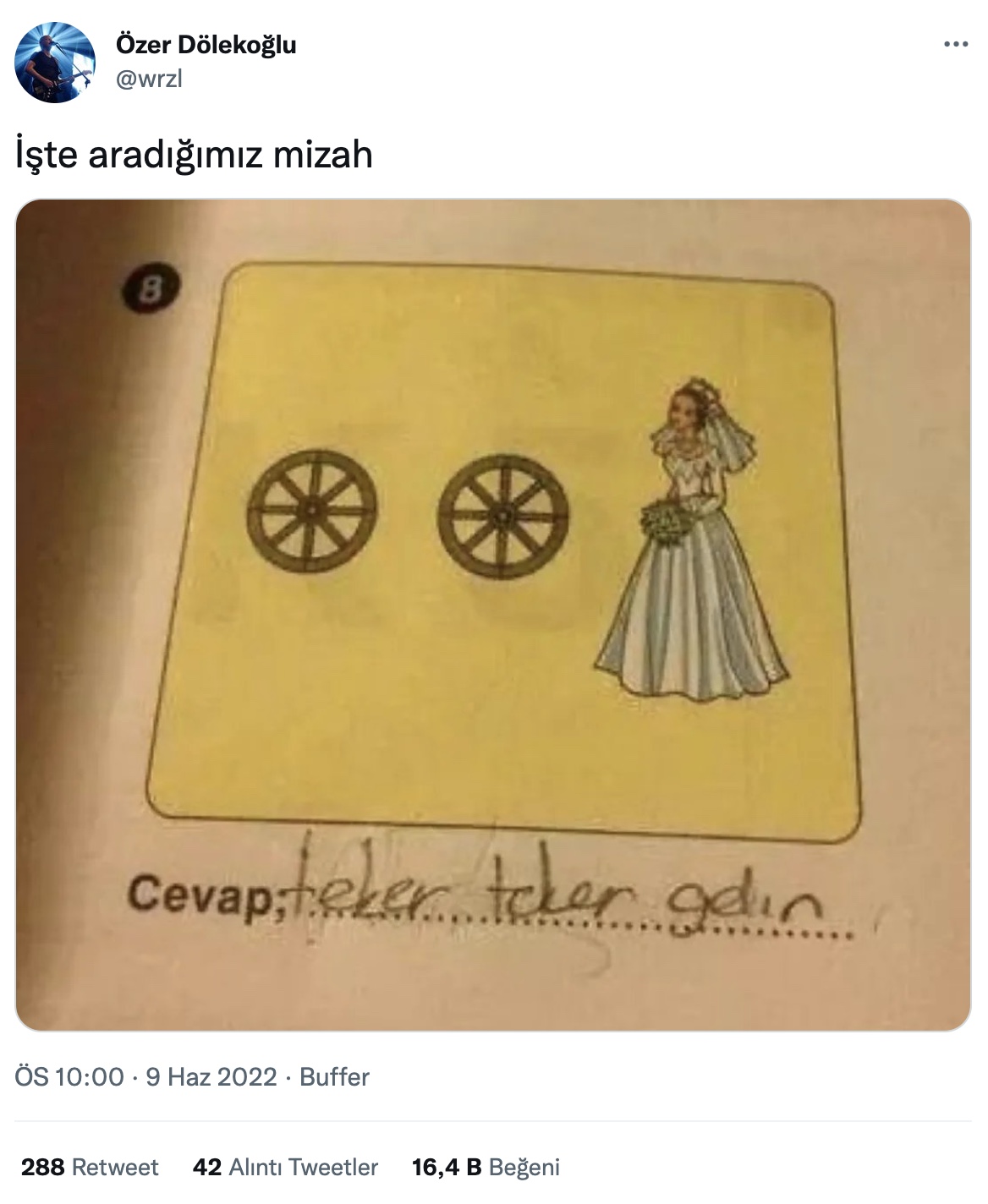This screenshot has width=988, height=1204.
Task: Click the 9 Haz 2022 date
Action: (x=211, y=1076)
